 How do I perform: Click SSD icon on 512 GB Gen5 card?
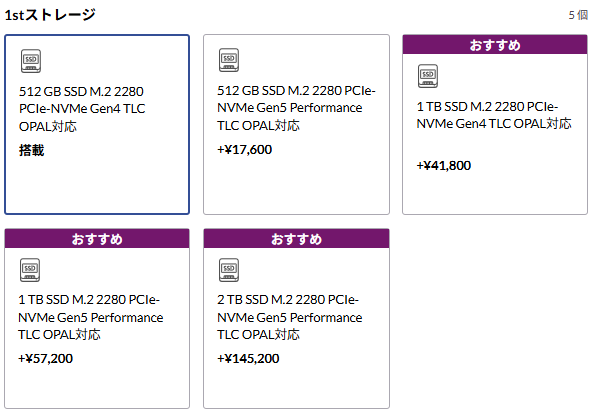(x=229, y=60)
